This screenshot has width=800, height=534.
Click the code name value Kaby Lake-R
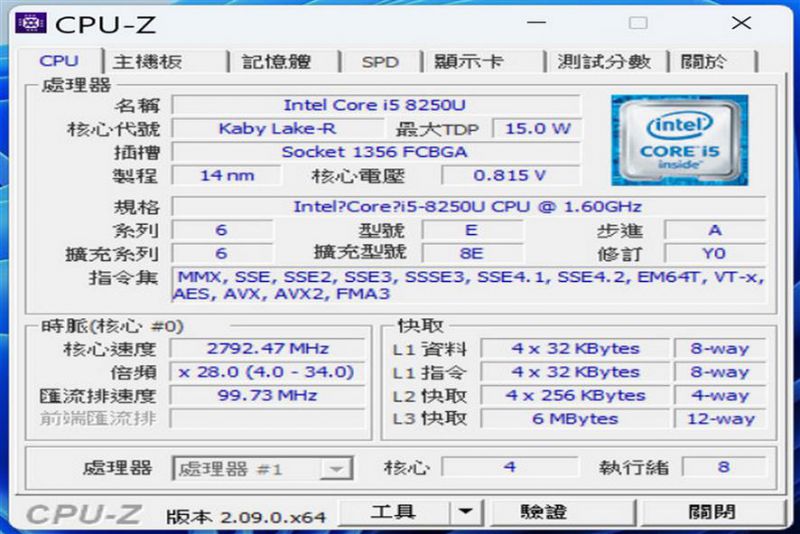click(278, 129)
